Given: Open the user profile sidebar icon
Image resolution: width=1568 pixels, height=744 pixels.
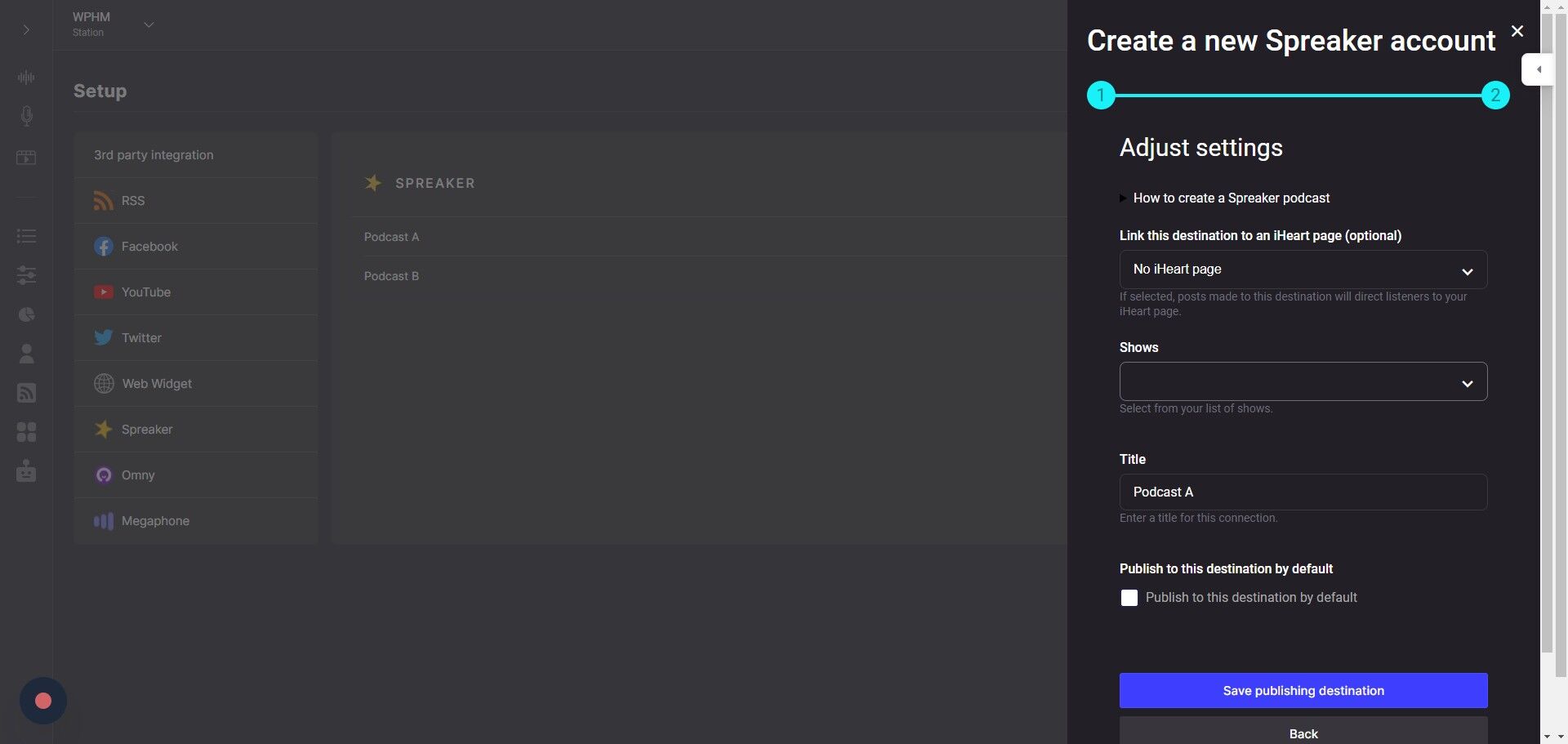Looking at the screenshot, I should (26, 354).
